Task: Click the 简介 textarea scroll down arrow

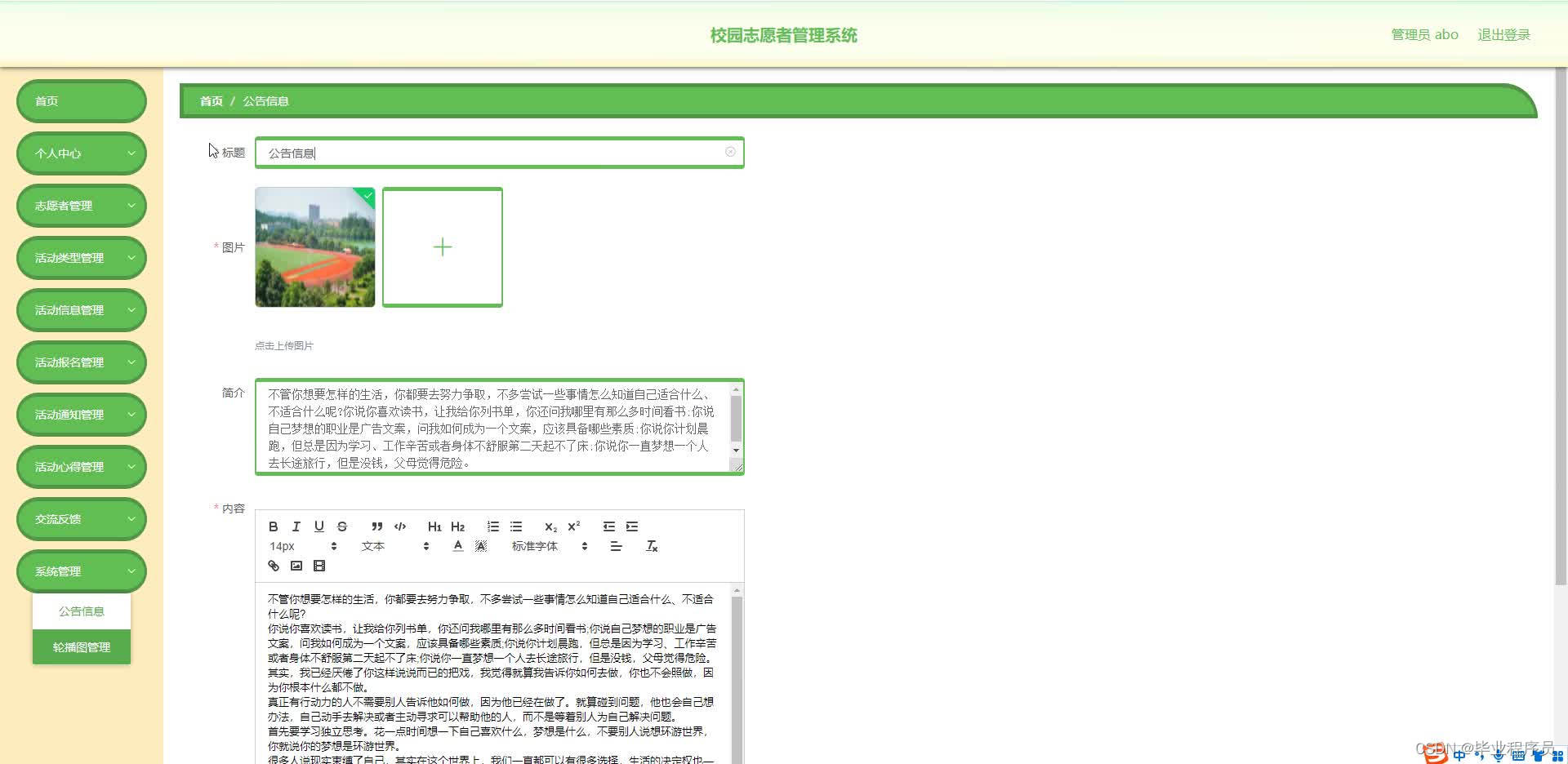Action: (x=736, y=451)
